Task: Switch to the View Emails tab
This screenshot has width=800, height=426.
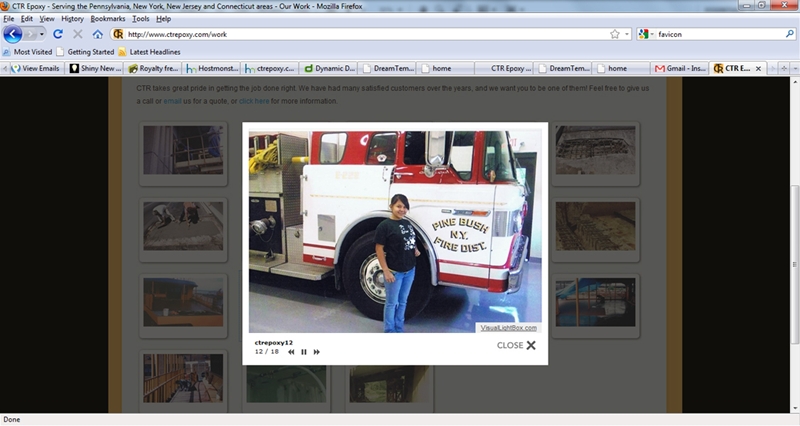Action: (36, 68)
